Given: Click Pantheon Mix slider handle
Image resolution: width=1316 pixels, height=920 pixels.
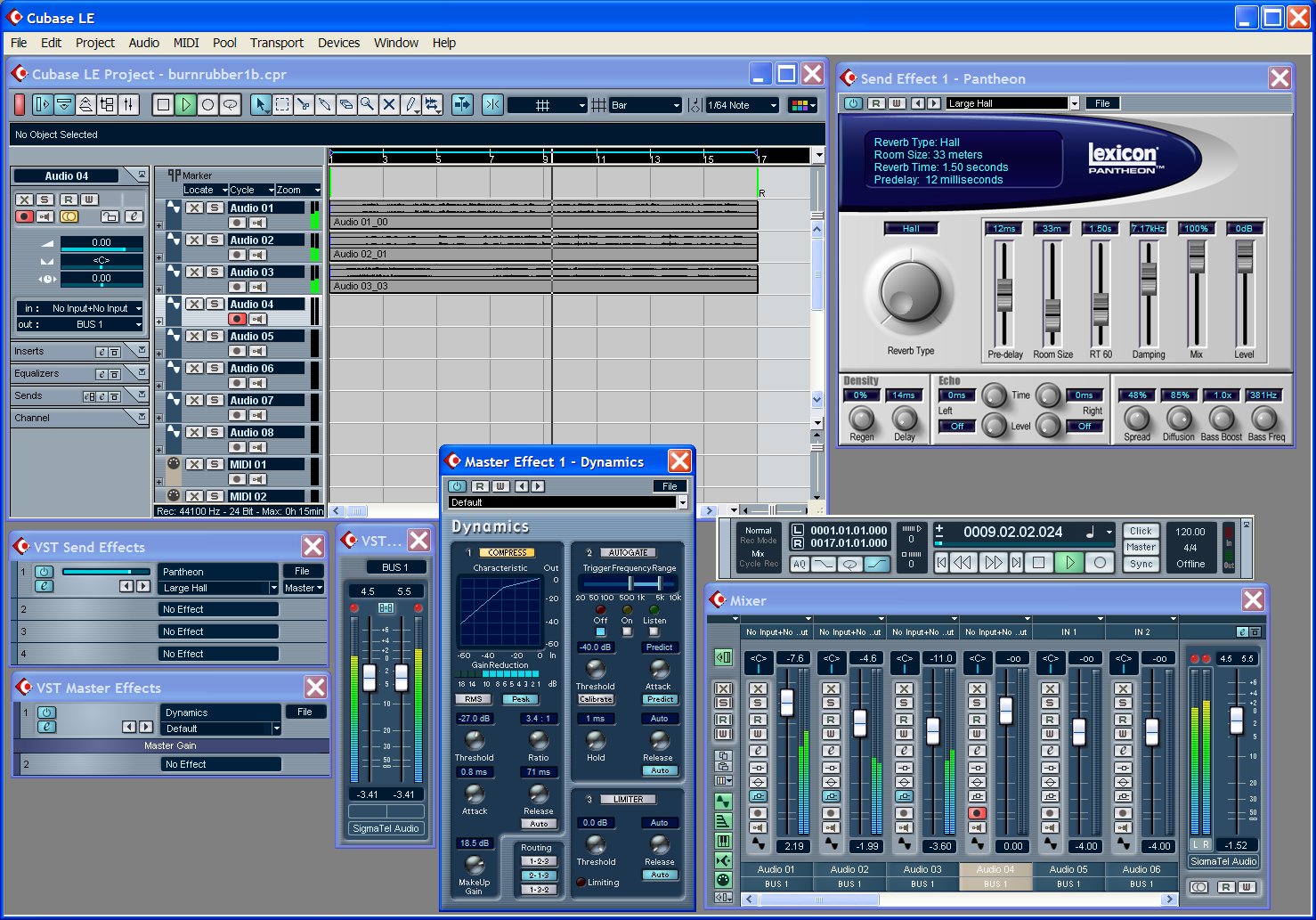Looking at the screenshot, I should (1197, 258).
